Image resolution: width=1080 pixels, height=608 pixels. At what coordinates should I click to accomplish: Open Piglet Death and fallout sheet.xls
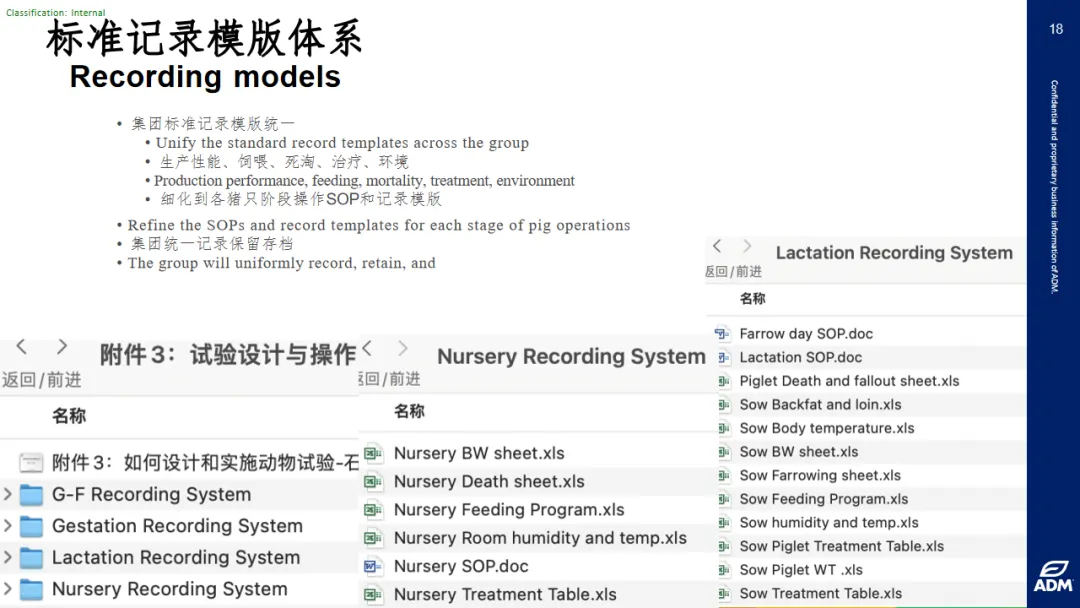[x=849, y=381]
